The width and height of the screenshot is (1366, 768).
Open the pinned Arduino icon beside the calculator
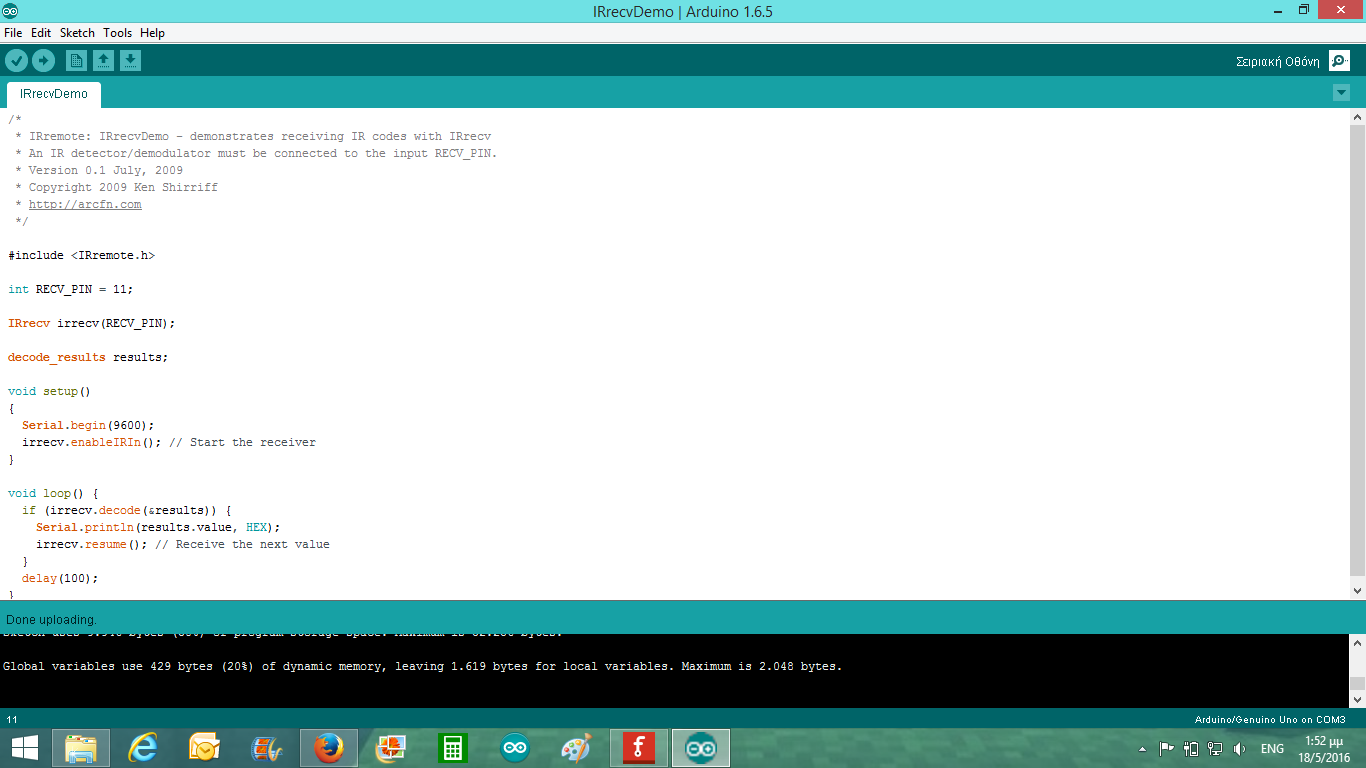[x=515, y=748]
